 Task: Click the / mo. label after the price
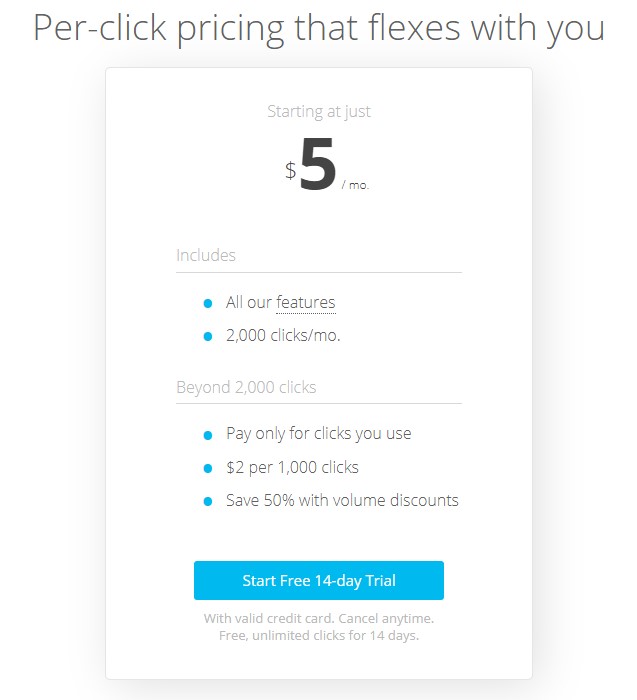[x=355, y=185]
